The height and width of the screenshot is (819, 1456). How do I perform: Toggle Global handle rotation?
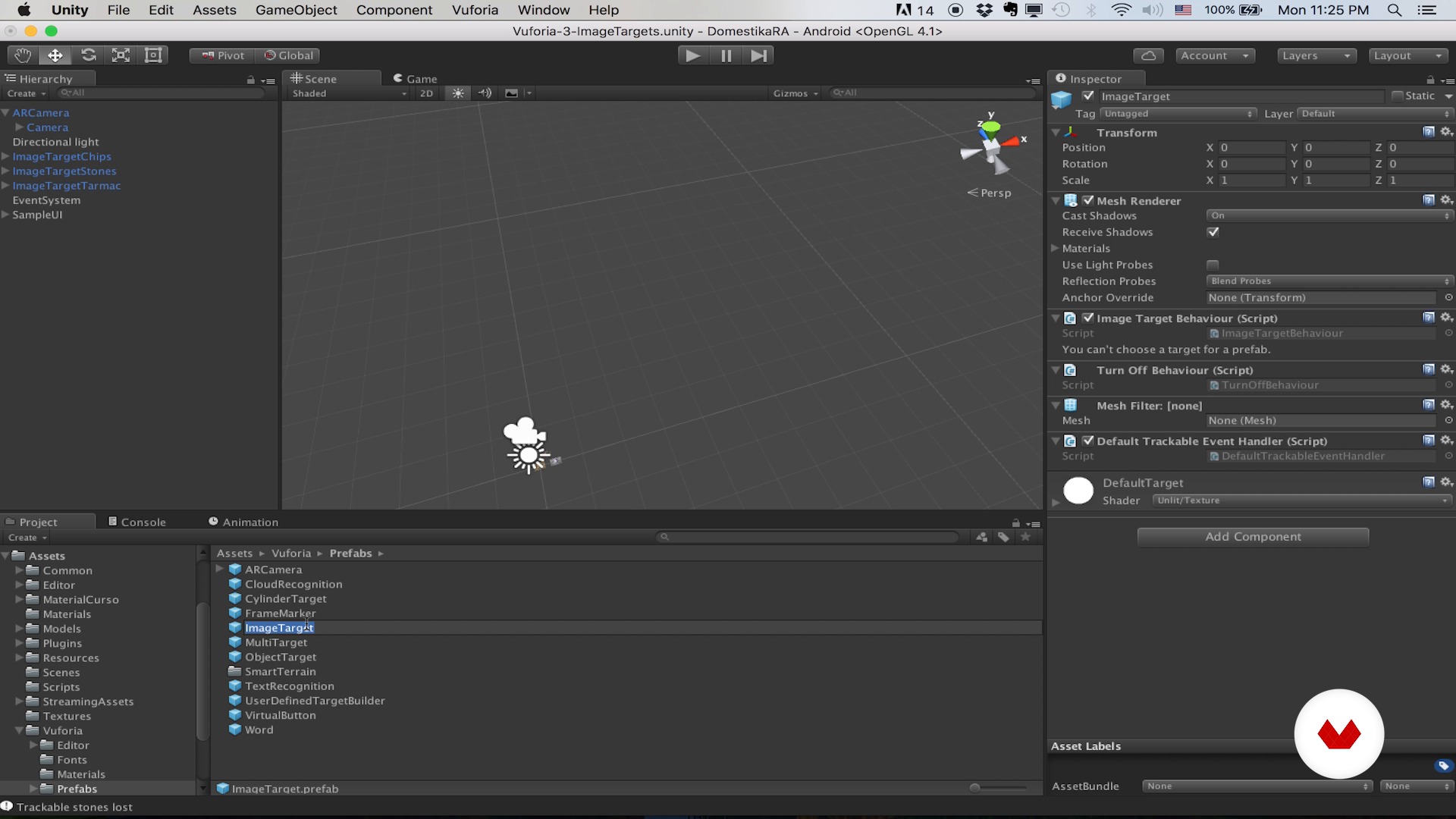coord(288,55)
